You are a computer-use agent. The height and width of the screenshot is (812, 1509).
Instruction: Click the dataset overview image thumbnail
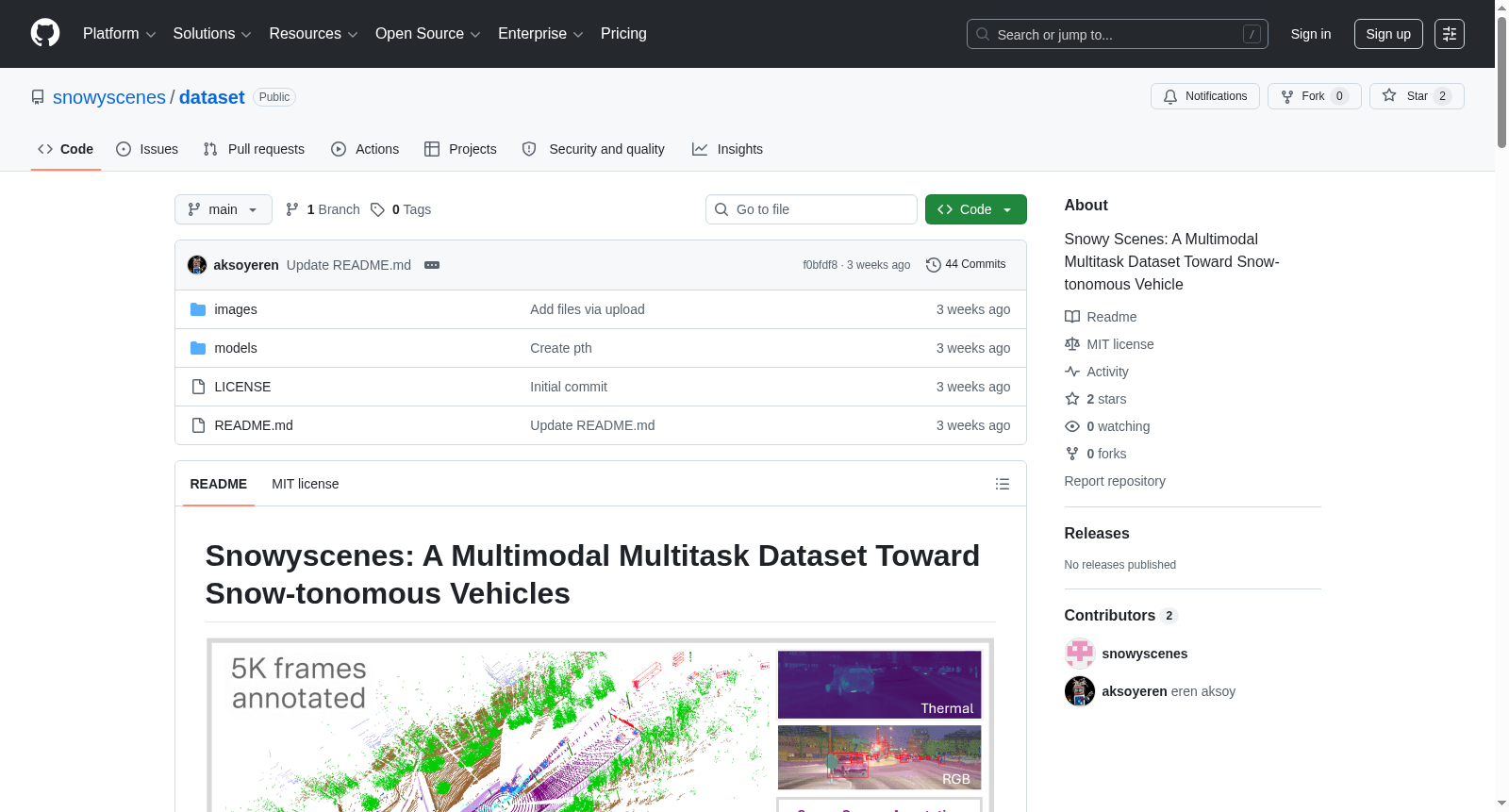(600, 725)
